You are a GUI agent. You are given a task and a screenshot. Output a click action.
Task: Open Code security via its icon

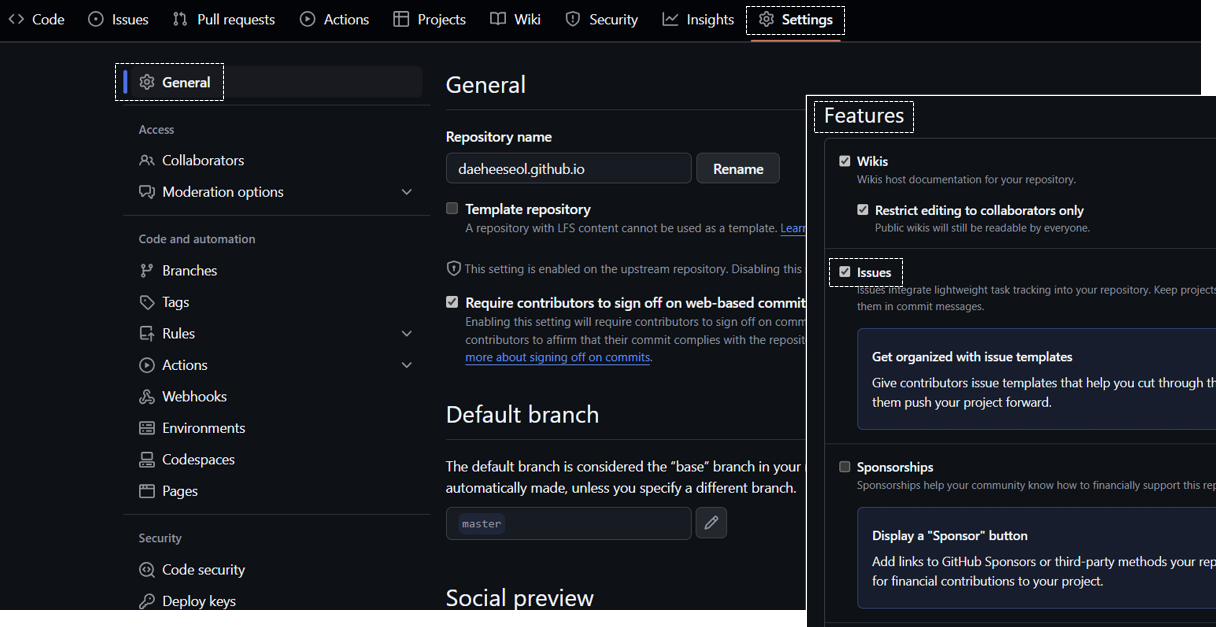pos(147,569)
